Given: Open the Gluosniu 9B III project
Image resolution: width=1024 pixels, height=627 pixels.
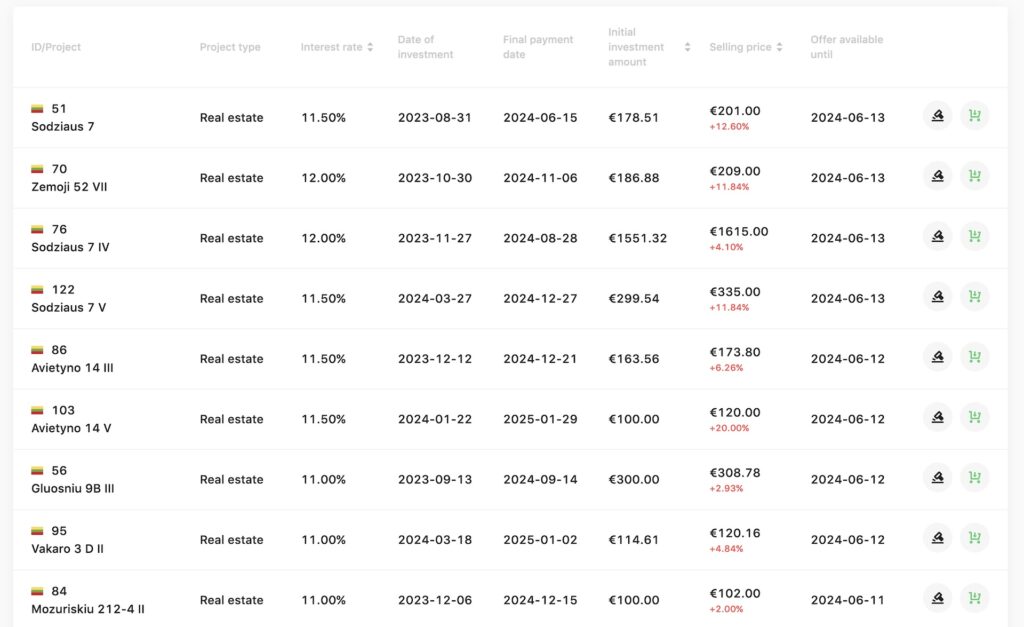Looking at the screenshot, I should pos(73,488).
